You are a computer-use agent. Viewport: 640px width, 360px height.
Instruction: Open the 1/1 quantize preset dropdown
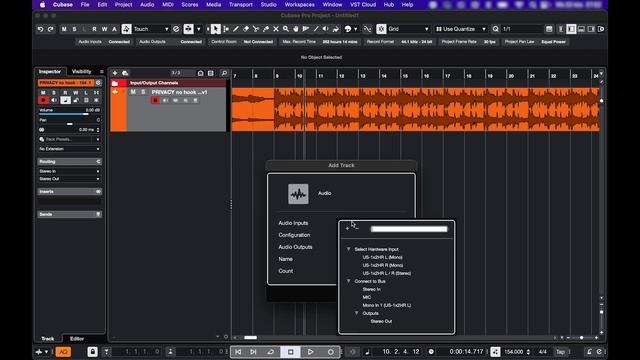(521, 29)
